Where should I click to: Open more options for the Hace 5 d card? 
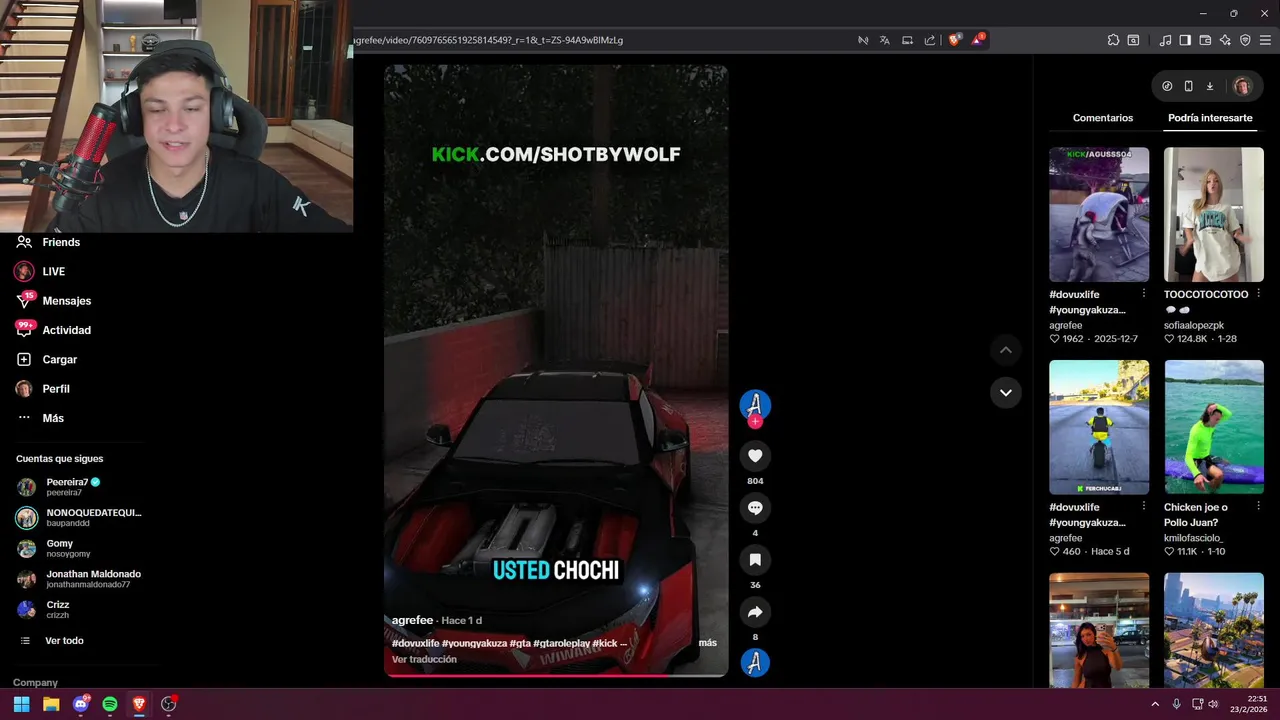[1143, 507]
